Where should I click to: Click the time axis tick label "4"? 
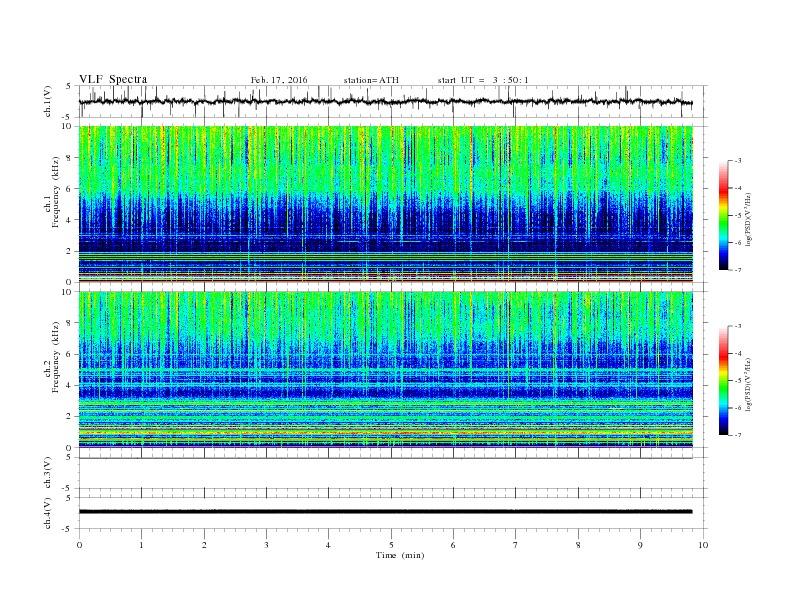(328, 545)
